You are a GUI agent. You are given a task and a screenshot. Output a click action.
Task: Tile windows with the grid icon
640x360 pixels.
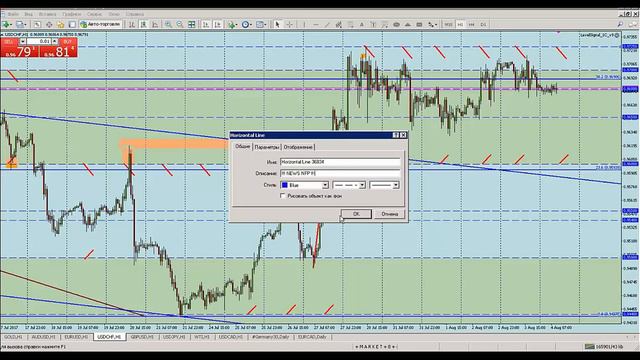click(191, 24)
